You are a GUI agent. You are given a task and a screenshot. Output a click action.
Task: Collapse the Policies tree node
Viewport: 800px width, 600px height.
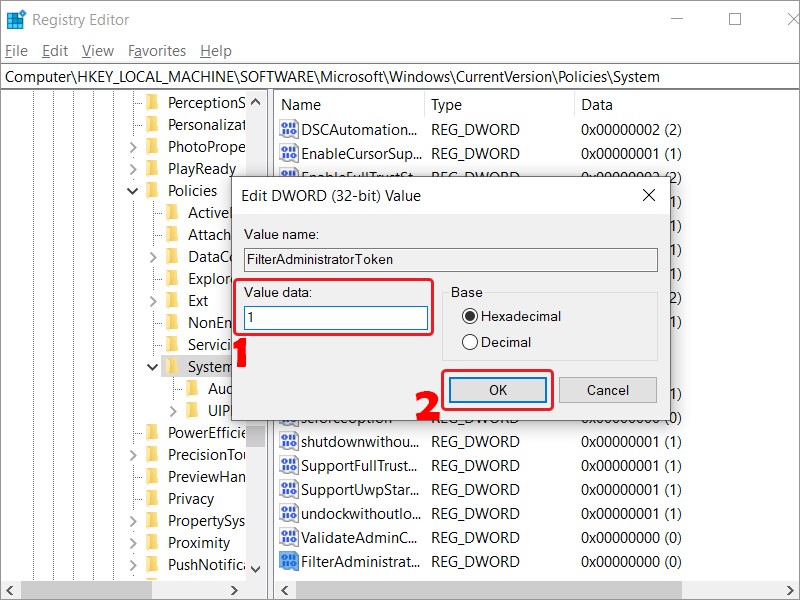133,191
